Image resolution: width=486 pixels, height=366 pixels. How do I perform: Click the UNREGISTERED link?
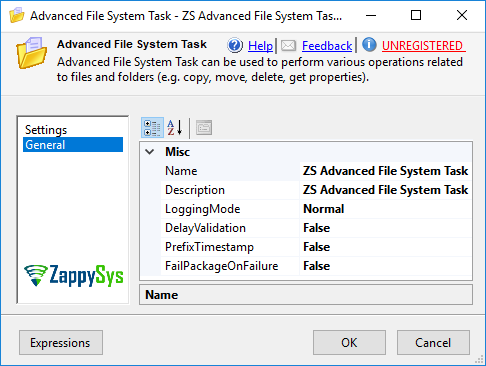(423, 46)
